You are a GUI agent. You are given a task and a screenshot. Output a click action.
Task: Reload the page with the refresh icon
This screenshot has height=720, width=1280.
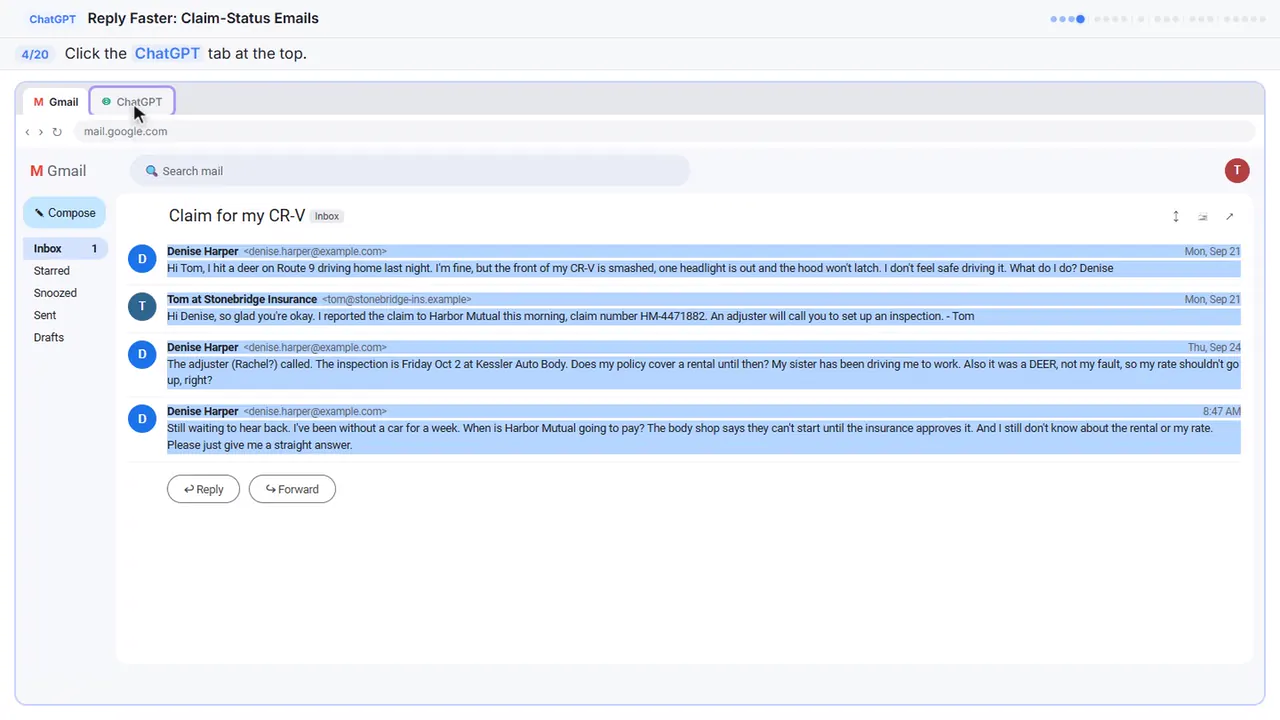pos(57,132)
